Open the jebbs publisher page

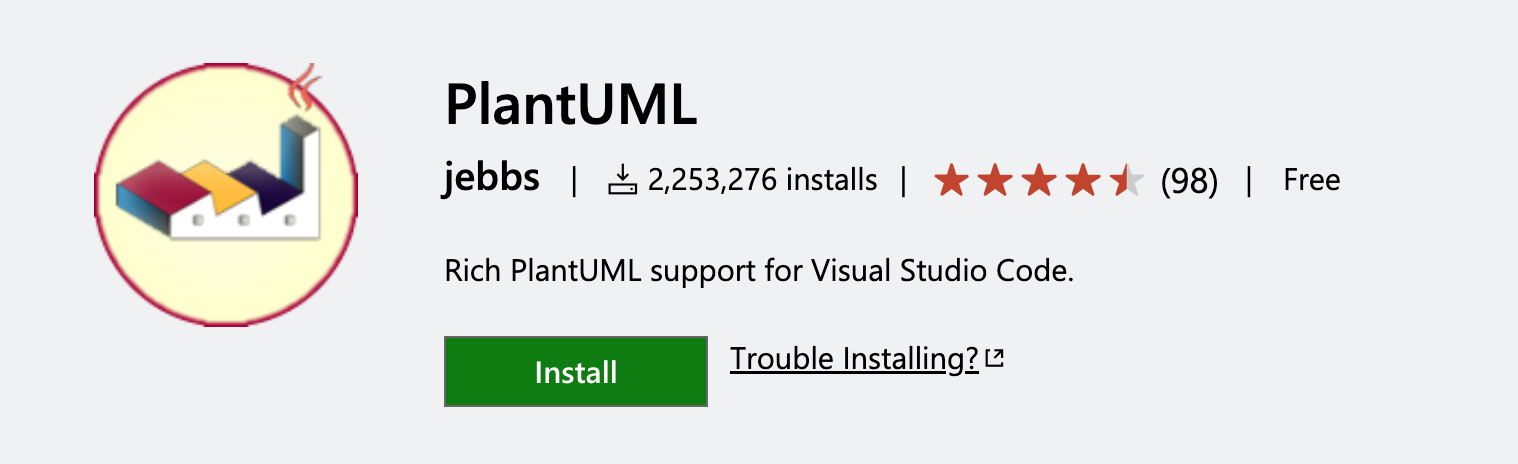tap(492, 179)
